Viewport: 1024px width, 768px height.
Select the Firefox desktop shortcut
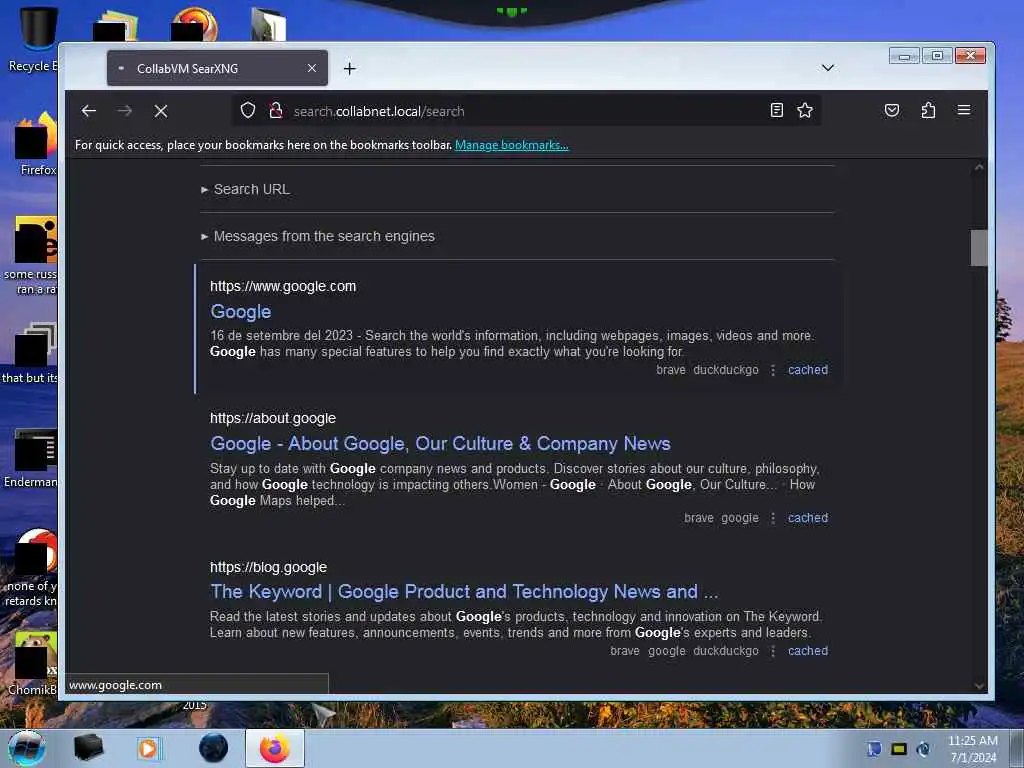tap(37, 144)
